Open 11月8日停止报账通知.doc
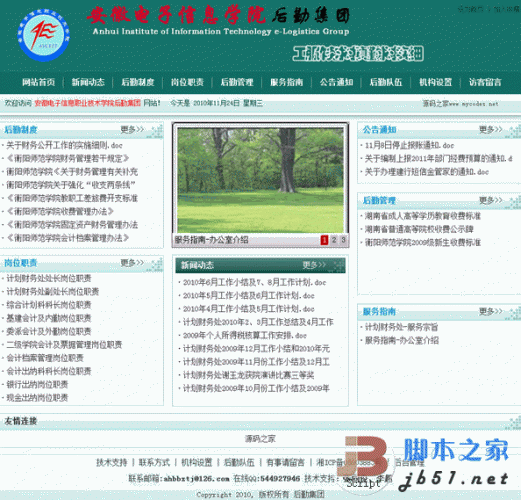The image size is (521, 500). pos(409,145)
